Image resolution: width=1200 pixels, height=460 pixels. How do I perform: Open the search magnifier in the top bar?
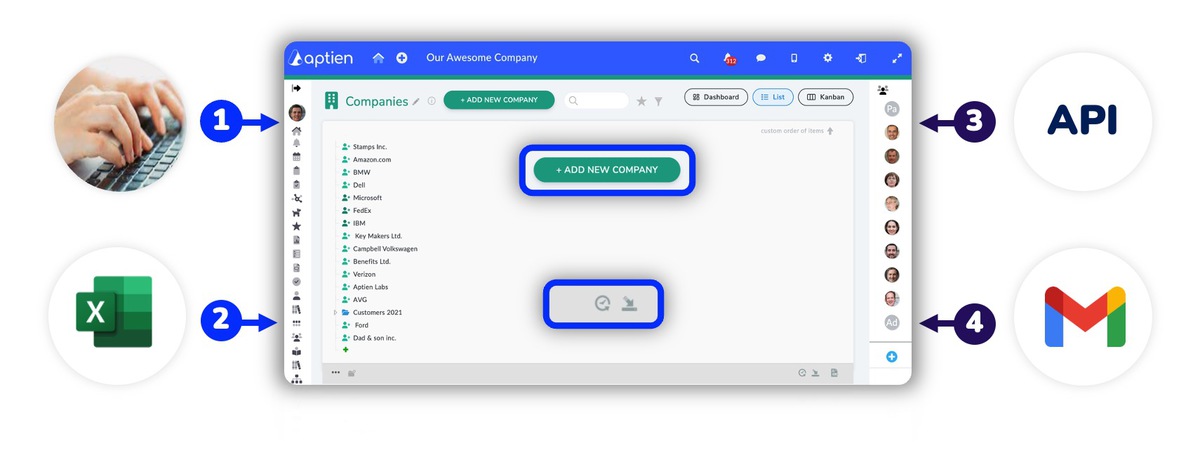[694, 58]
